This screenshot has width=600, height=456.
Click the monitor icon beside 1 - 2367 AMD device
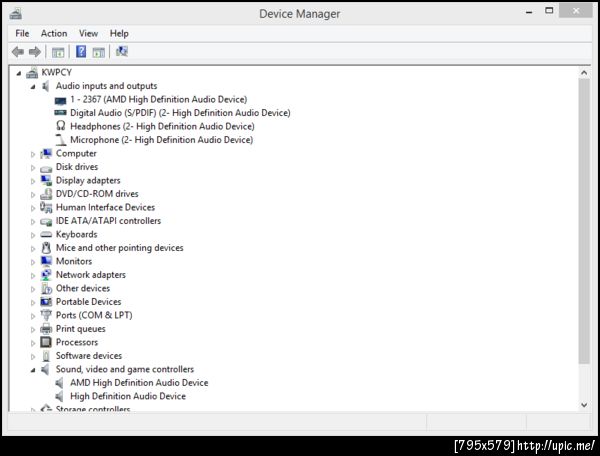pyautogui.click(x=60, y=100)
